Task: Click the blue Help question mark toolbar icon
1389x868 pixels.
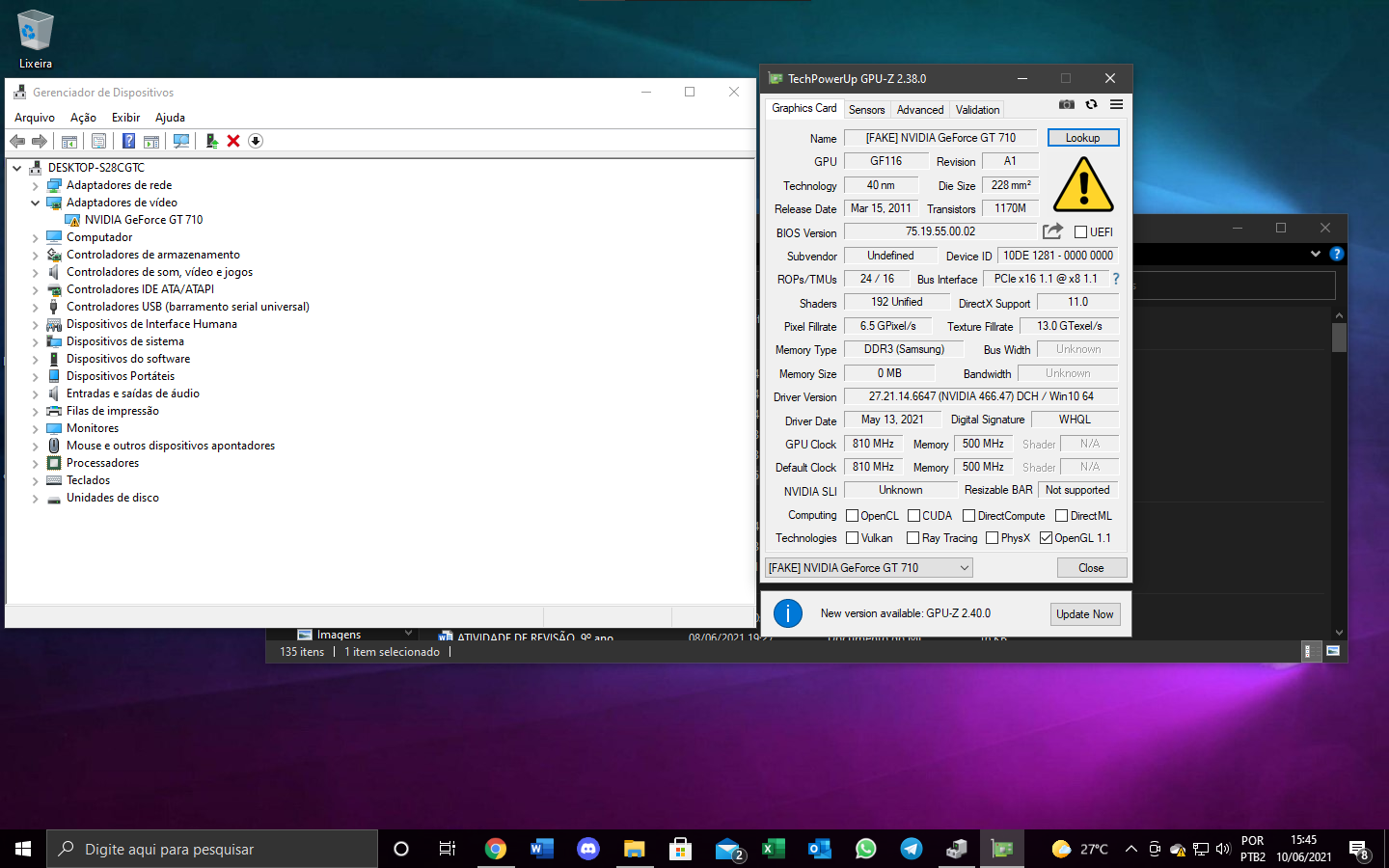Action: (x=128, y=141)
